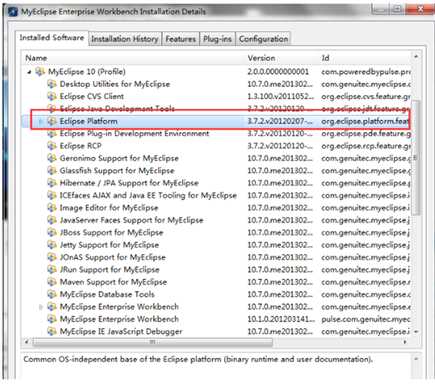Open the Plug-ins tab
This screenshot has height=384, width=435.
pyautogui.click(x=217, y=39)
